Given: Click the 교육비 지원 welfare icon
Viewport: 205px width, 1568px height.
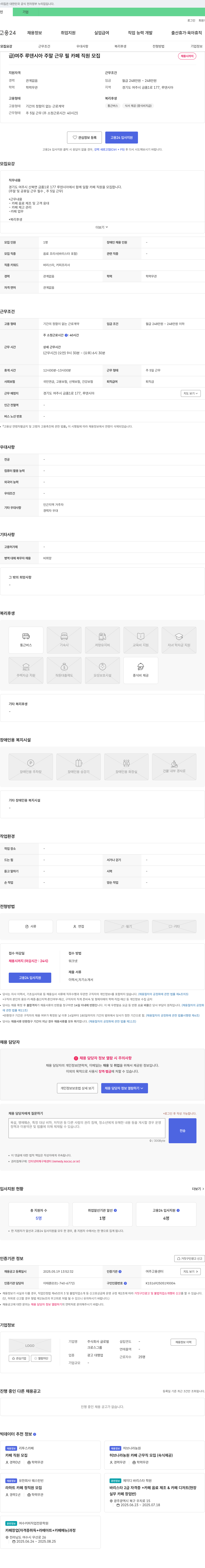Looking at the screenshot, I should [141, 640].
